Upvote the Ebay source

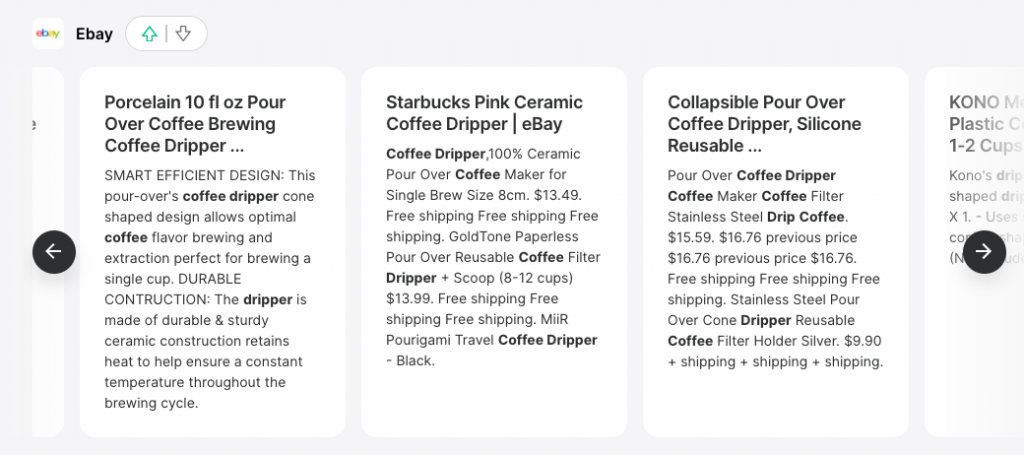point(149,34)
